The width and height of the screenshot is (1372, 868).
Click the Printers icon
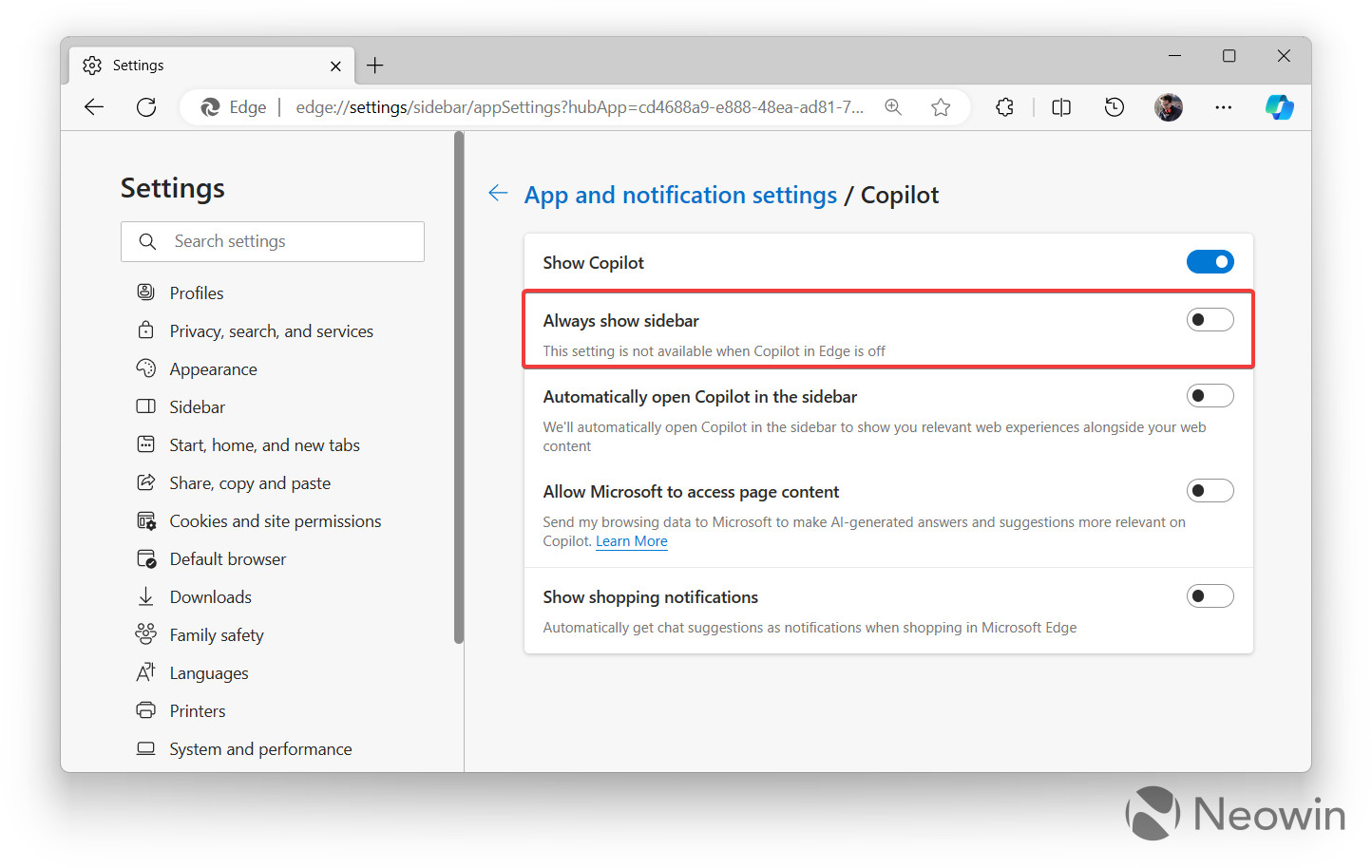[x=145, y=710]
